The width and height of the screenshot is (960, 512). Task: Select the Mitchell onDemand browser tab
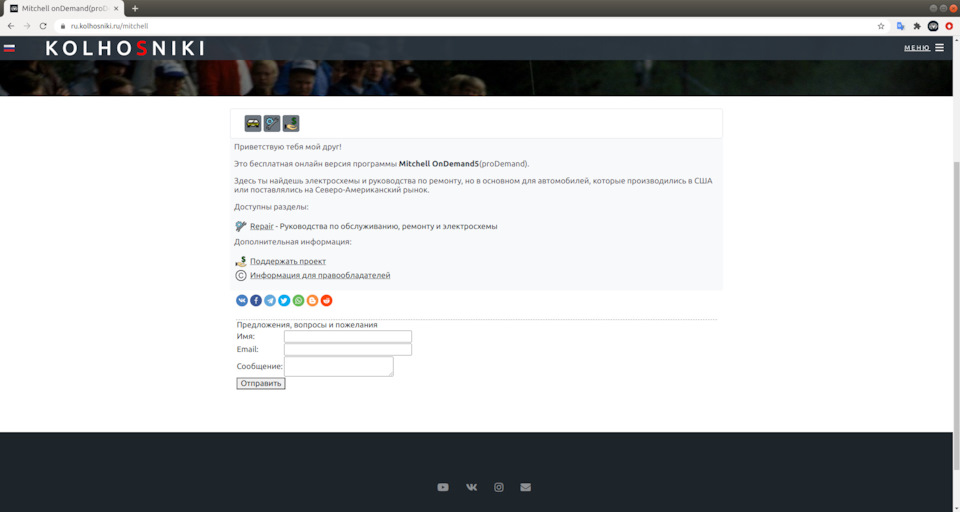(64, 9)
